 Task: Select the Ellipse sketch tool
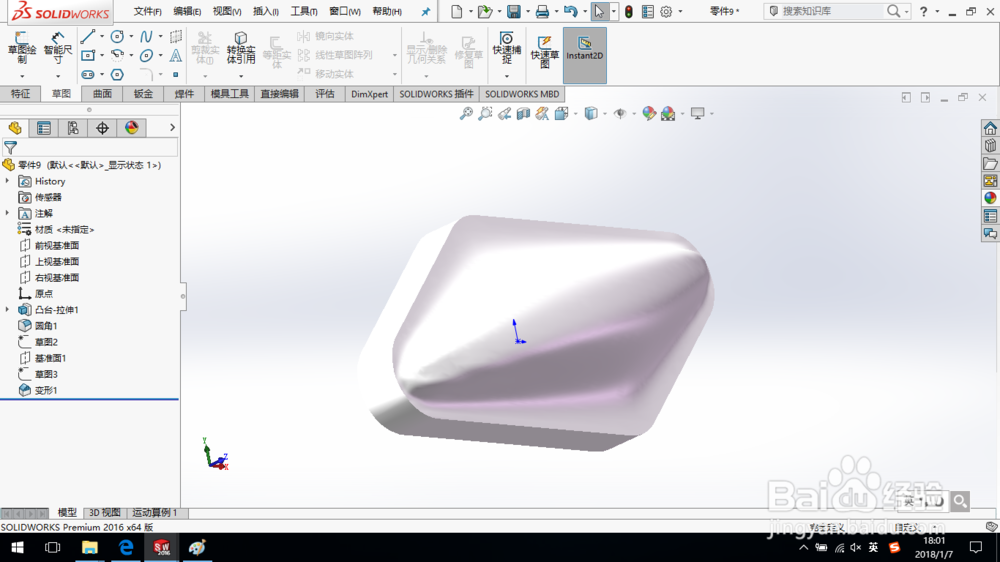146,55
